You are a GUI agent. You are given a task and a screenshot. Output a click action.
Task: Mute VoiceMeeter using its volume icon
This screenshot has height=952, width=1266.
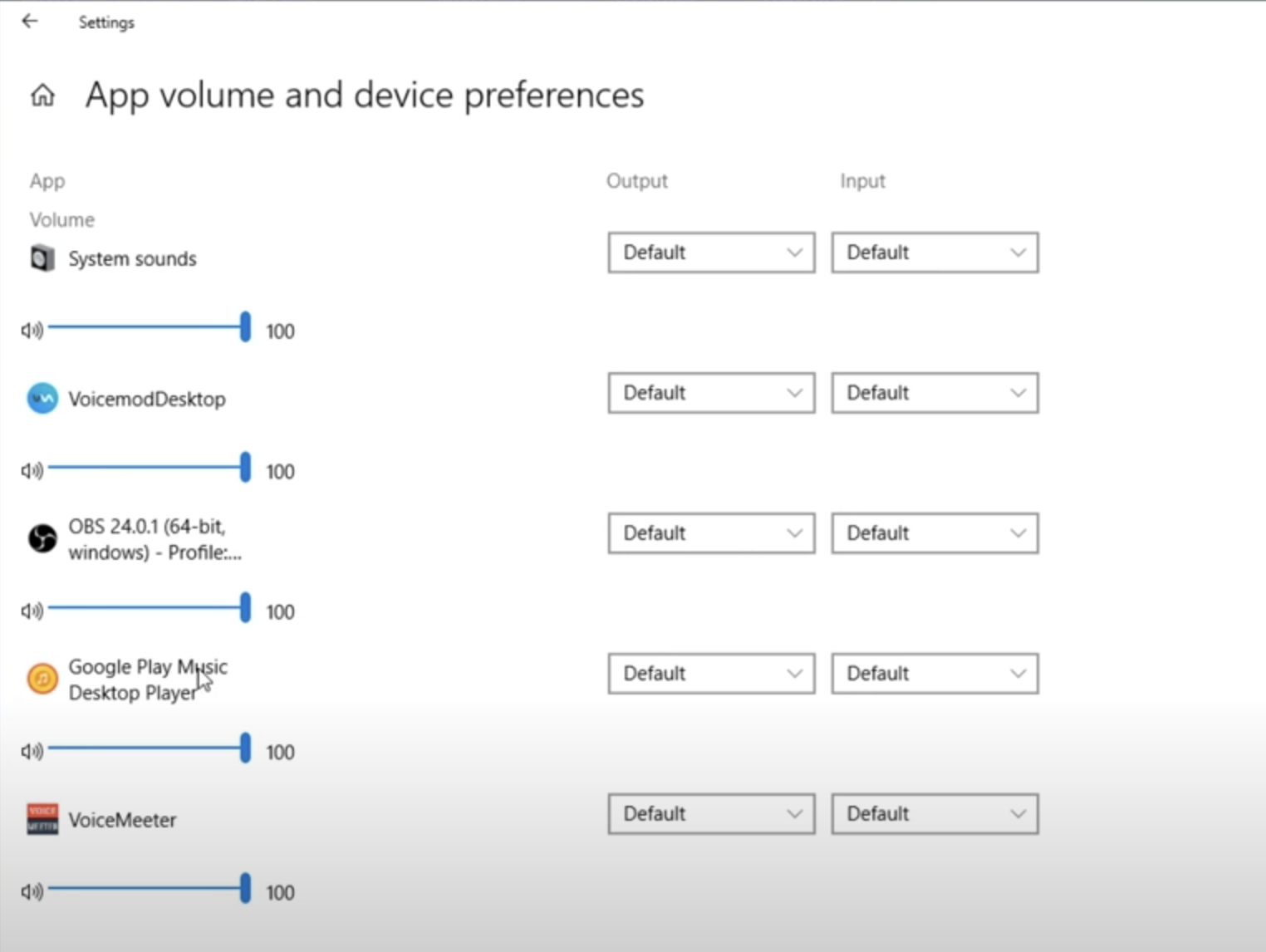click(x=32, y=892)
